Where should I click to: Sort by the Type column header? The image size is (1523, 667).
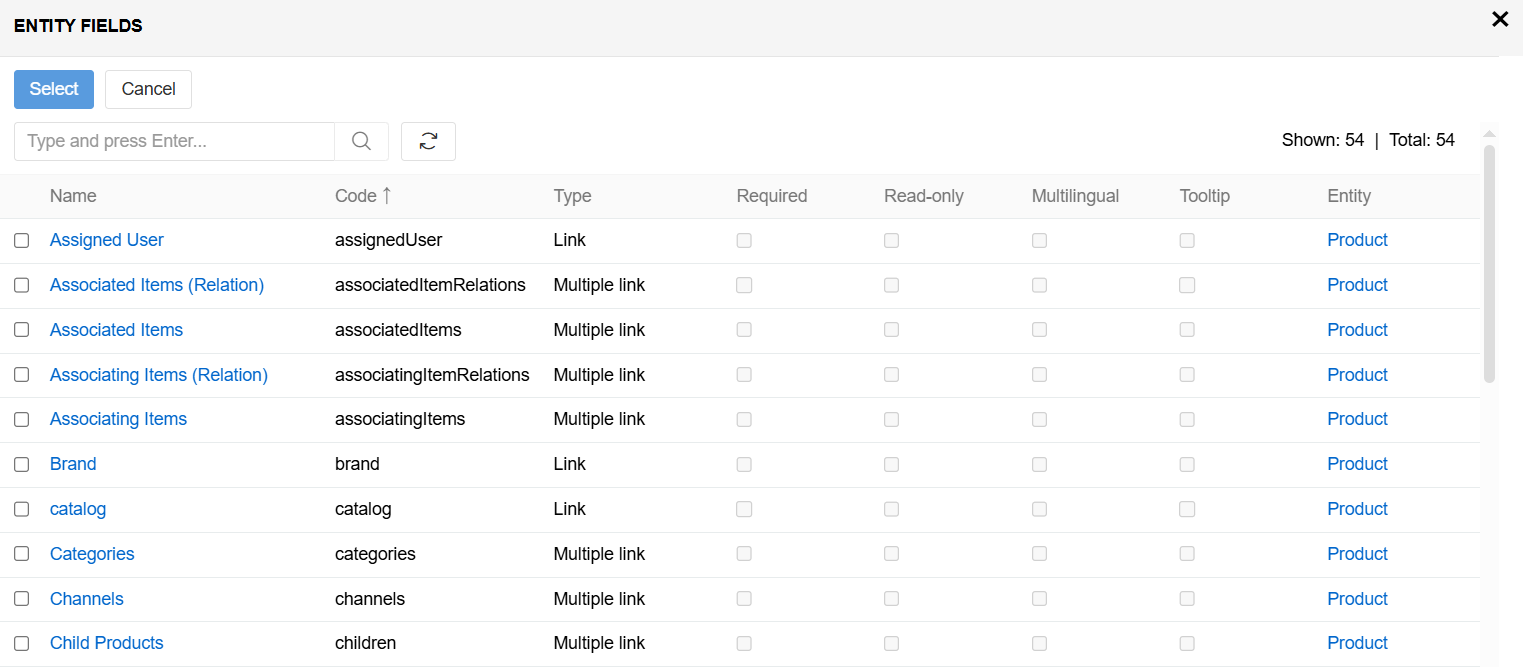(x=572, y=196)
